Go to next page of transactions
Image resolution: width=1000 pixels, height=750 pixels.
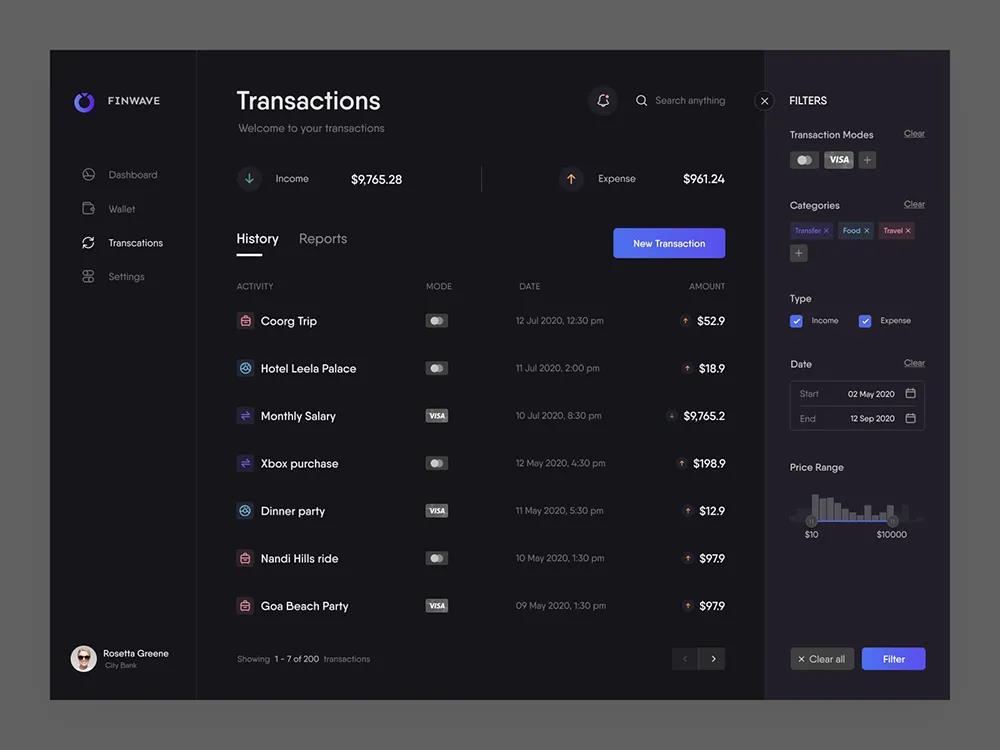pyautogui.click(x=712, y=659)
